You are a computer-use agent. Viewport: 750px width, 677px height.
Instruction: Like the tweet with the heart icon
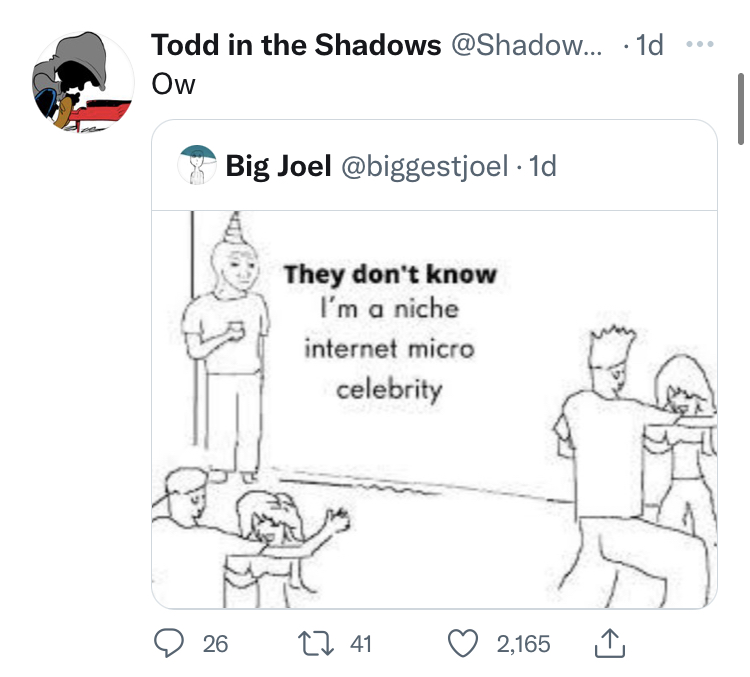[463, 643]
